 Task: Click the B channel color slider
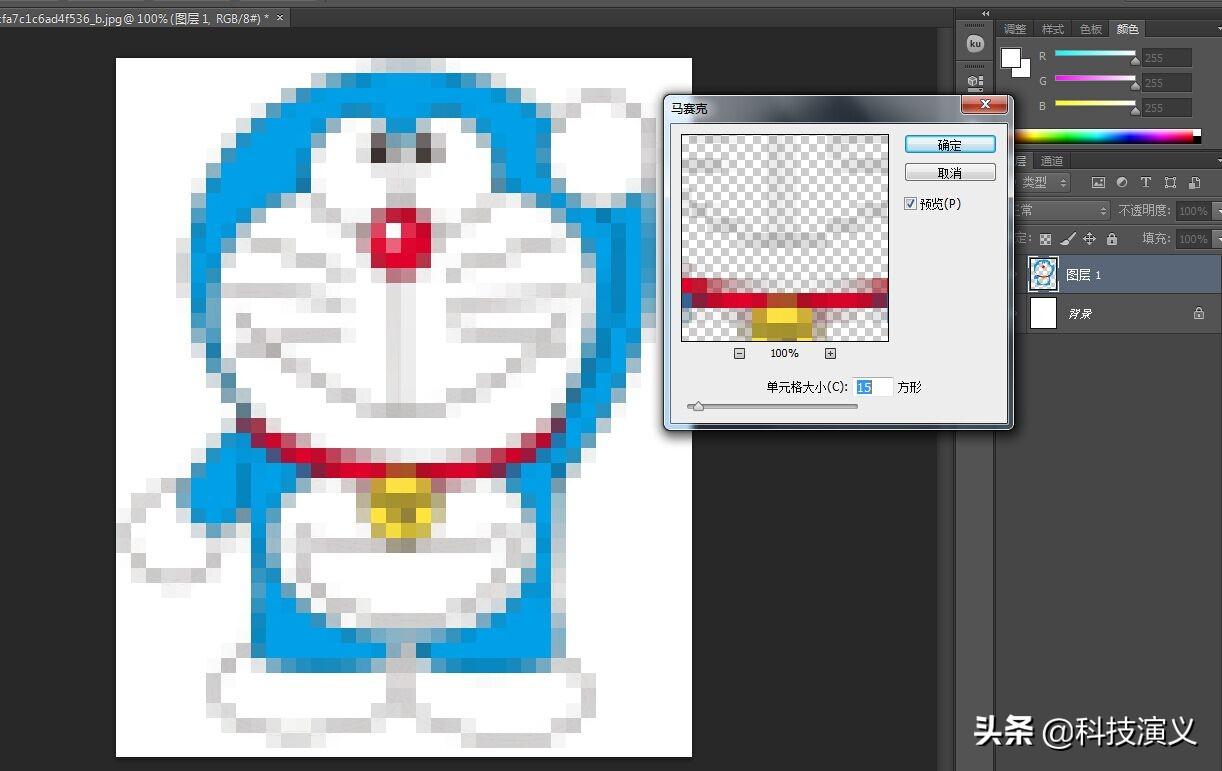point(1095,105)
